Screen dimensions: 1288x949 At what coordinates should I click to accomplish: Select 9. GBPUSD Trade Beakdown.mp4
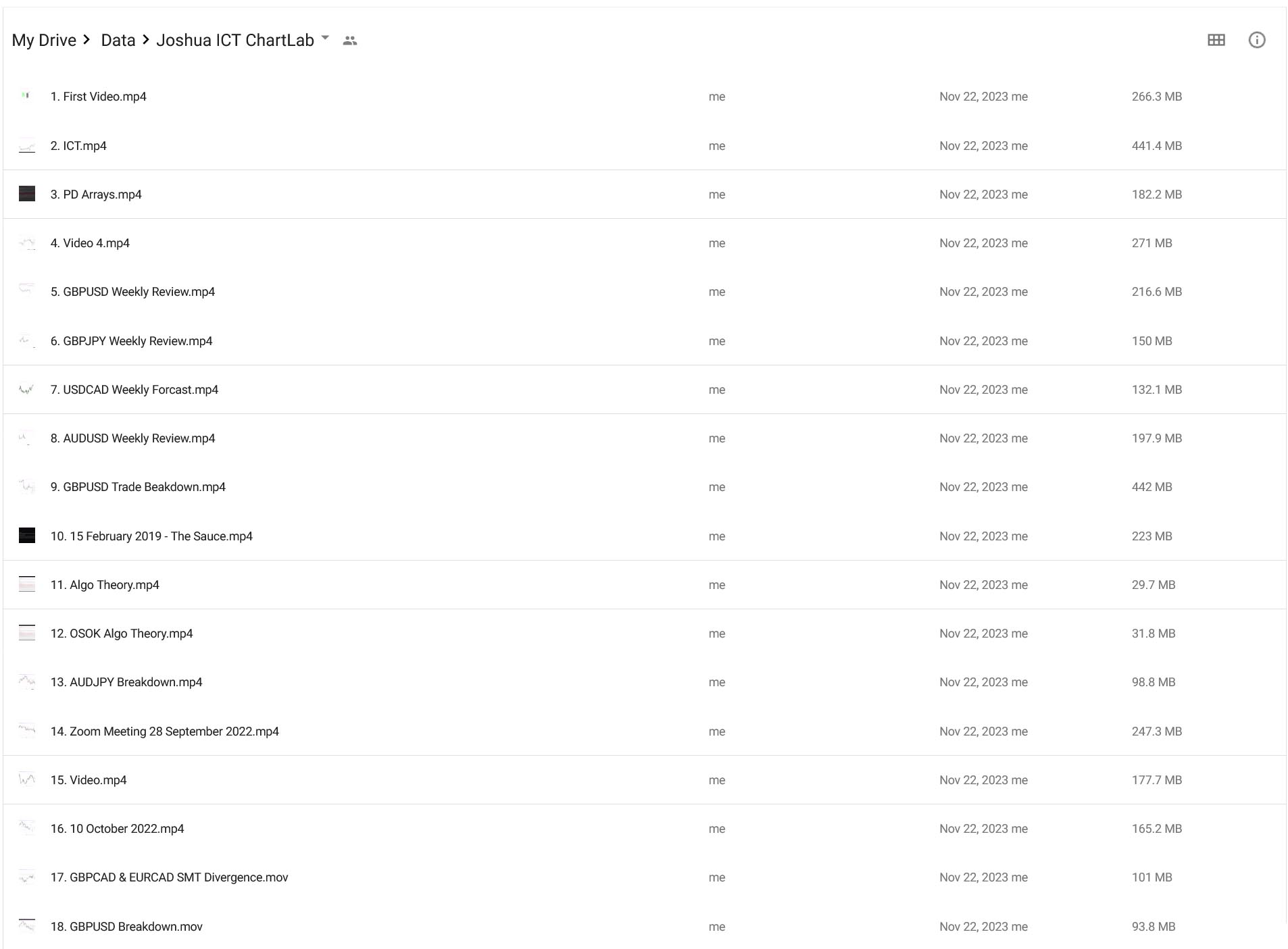click(x=644, y=487)
